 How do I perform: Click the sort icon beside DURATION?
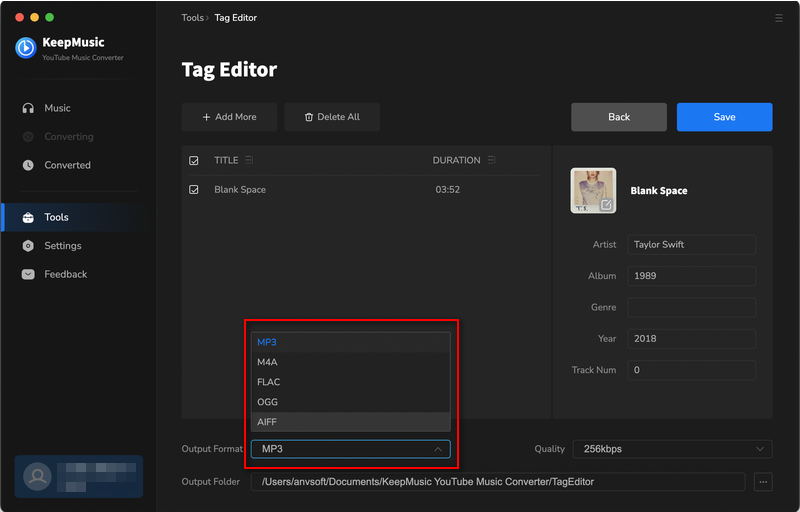(x=491, y=160)
